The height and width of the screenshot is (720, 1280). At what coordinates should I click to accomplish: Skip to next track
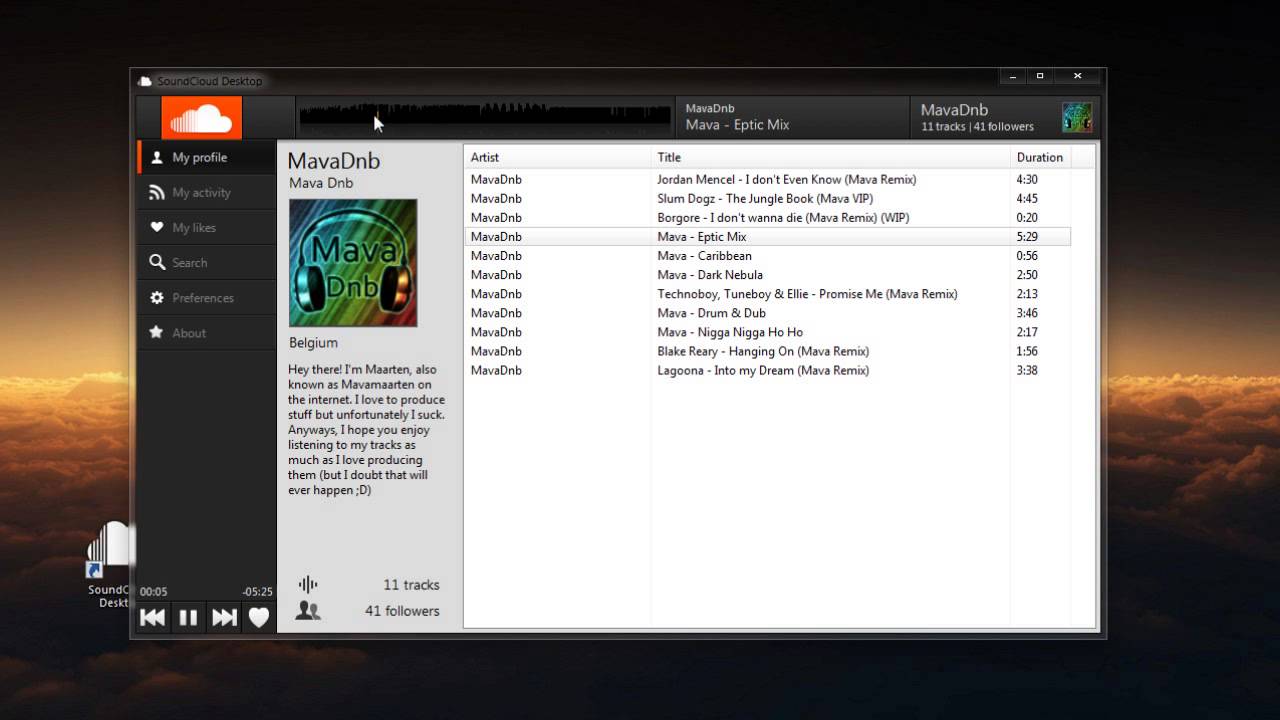(x=224, y=618)
